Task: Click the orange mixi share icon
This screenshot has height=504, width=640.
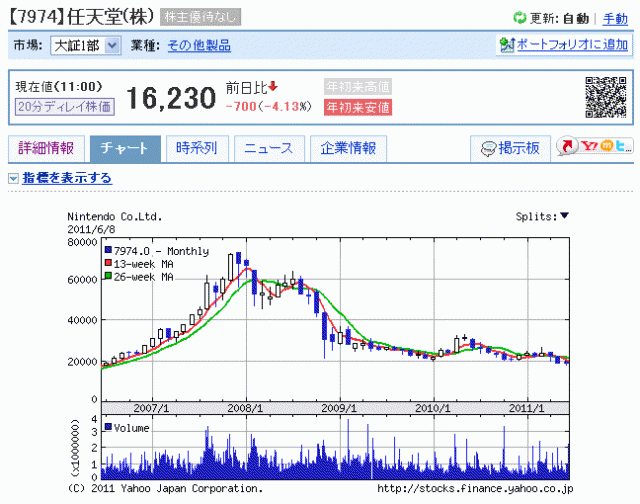Action: [x=606, y=146]
